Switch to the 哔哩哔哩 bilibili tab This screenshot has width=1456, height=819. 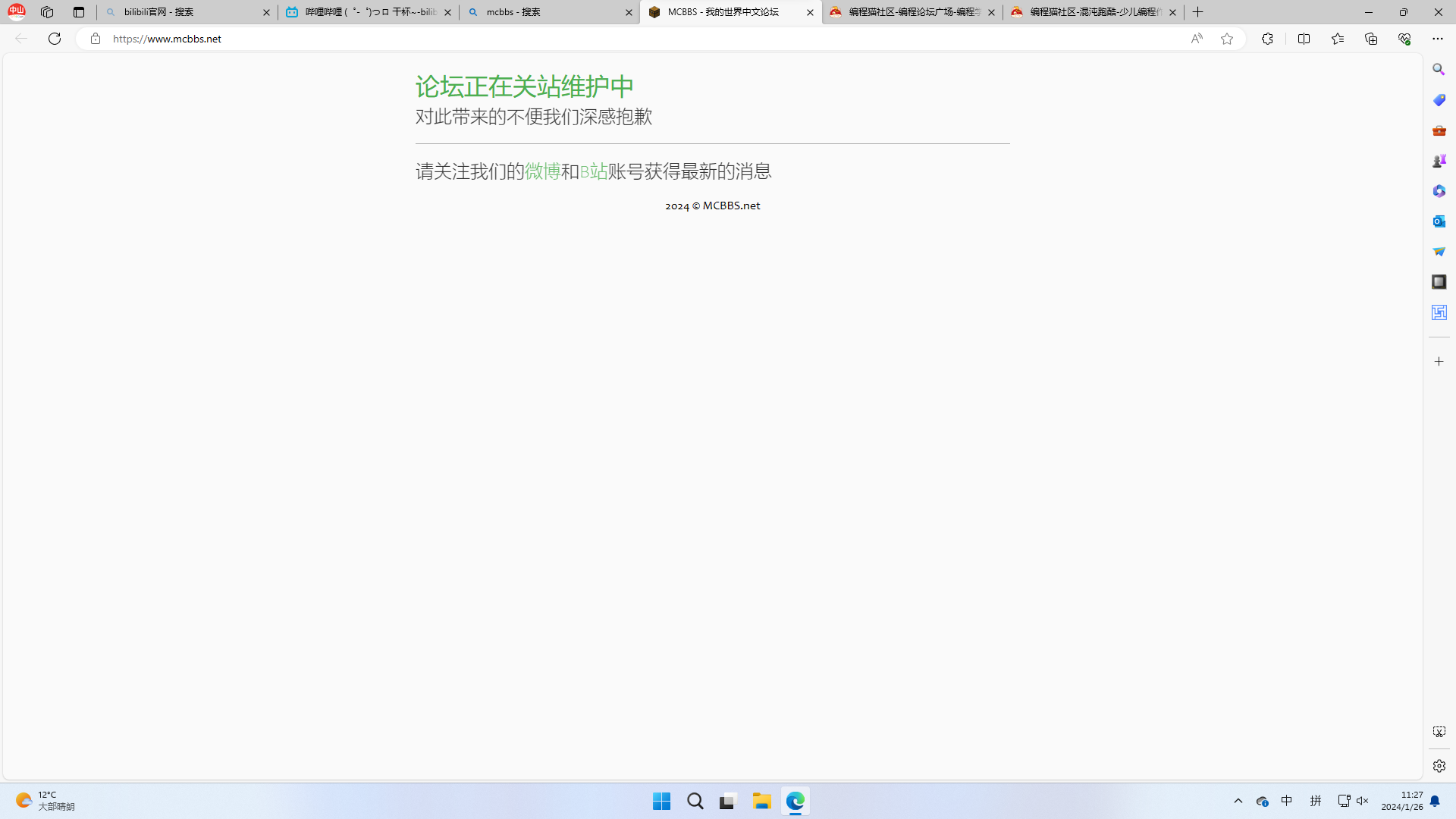[x=369, y=12]
